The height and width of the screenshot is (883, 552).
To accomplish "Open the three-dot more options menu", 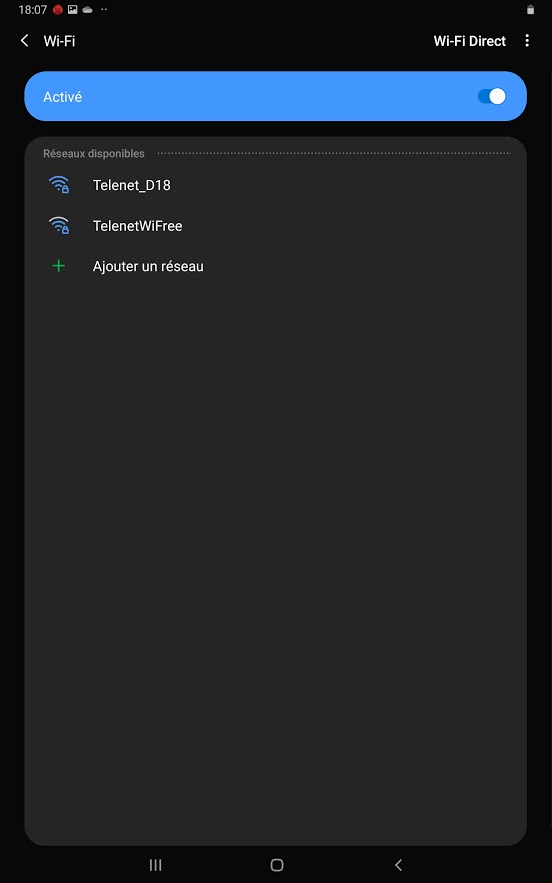I will [x=527, y=41].
